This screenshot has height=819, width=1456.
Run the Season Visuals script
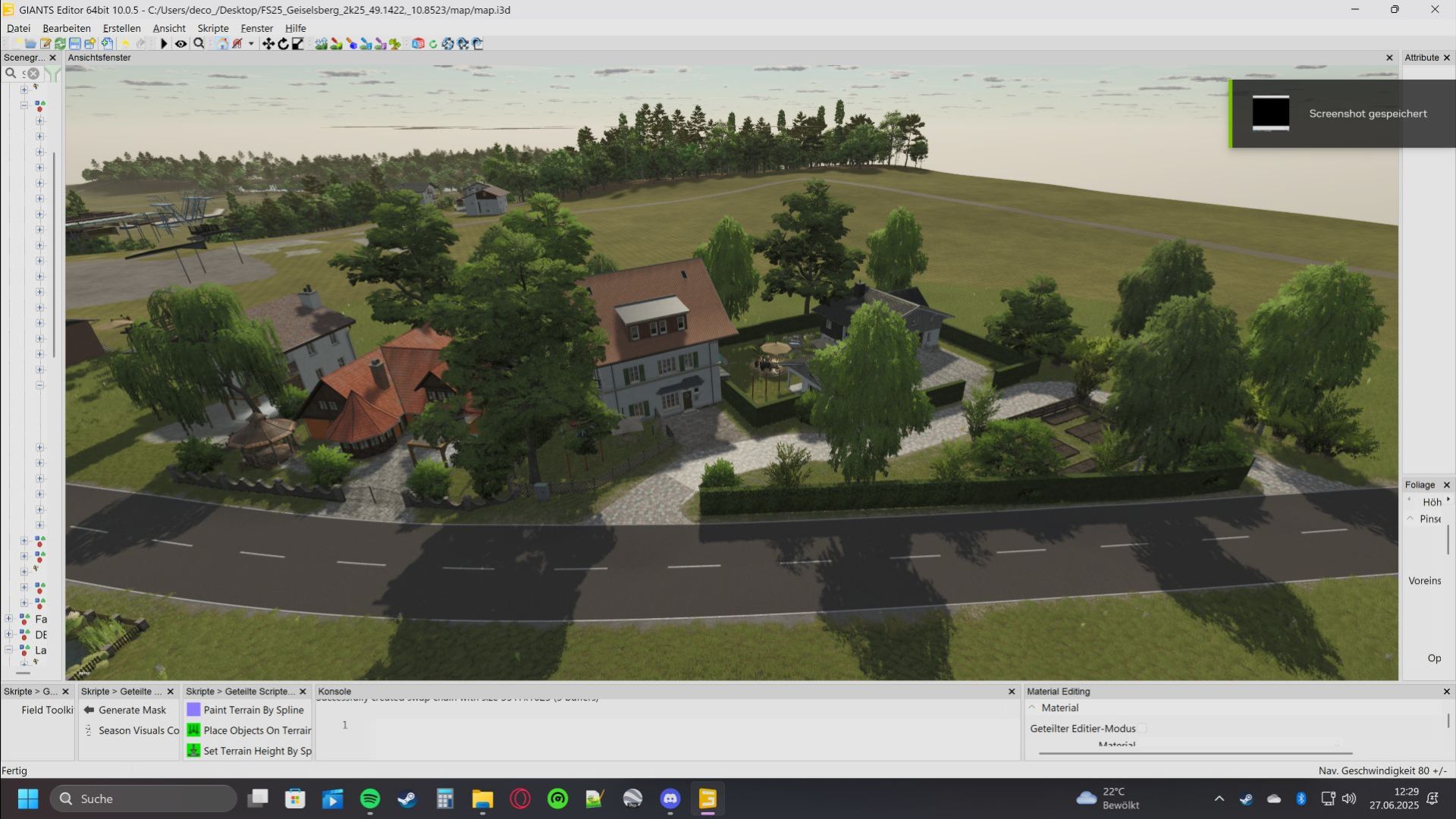(131, 730)
